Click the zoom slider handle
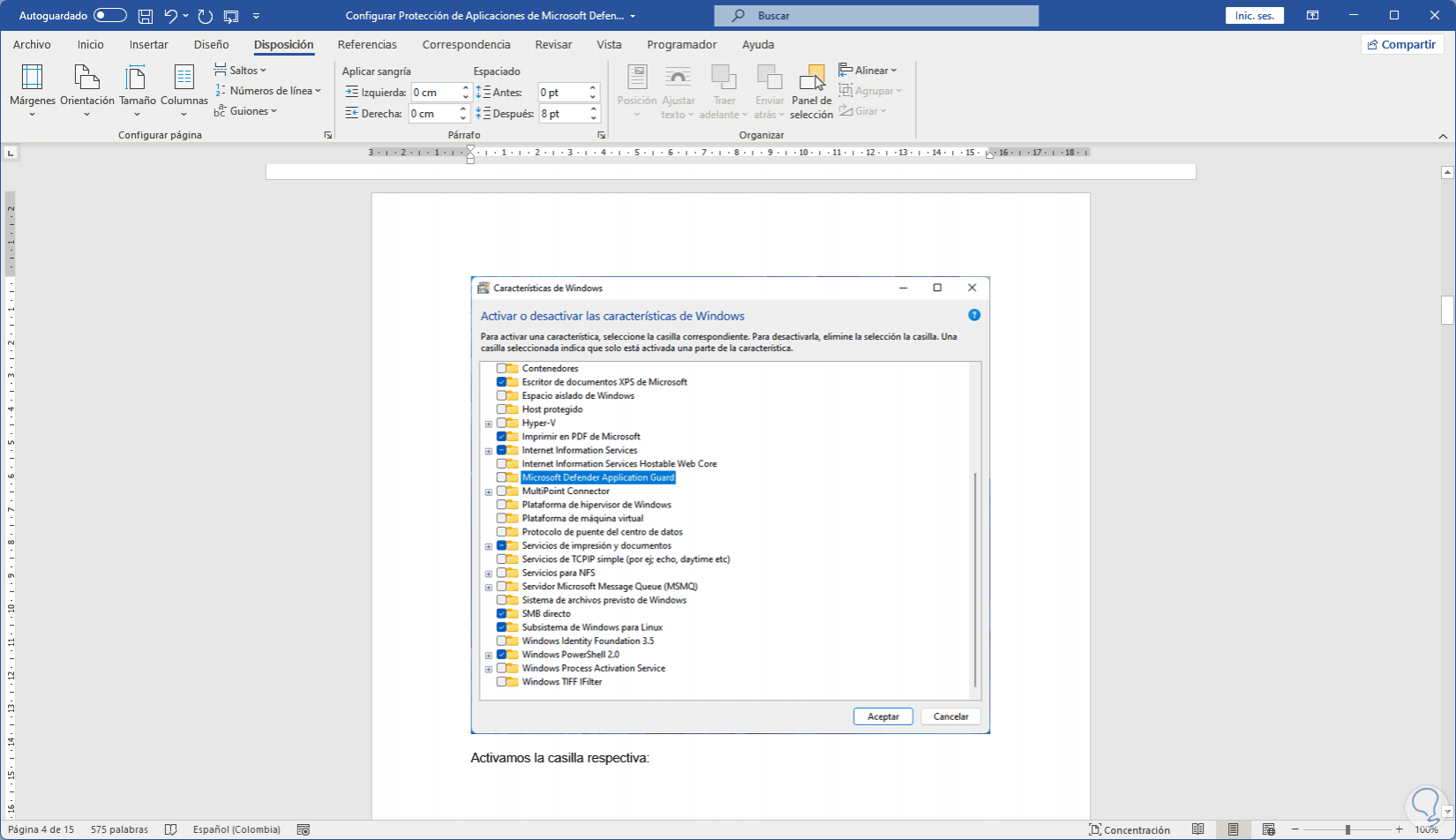This screenshot has width=1456, height=840. pyautogui.click(x=1347, y=829)
